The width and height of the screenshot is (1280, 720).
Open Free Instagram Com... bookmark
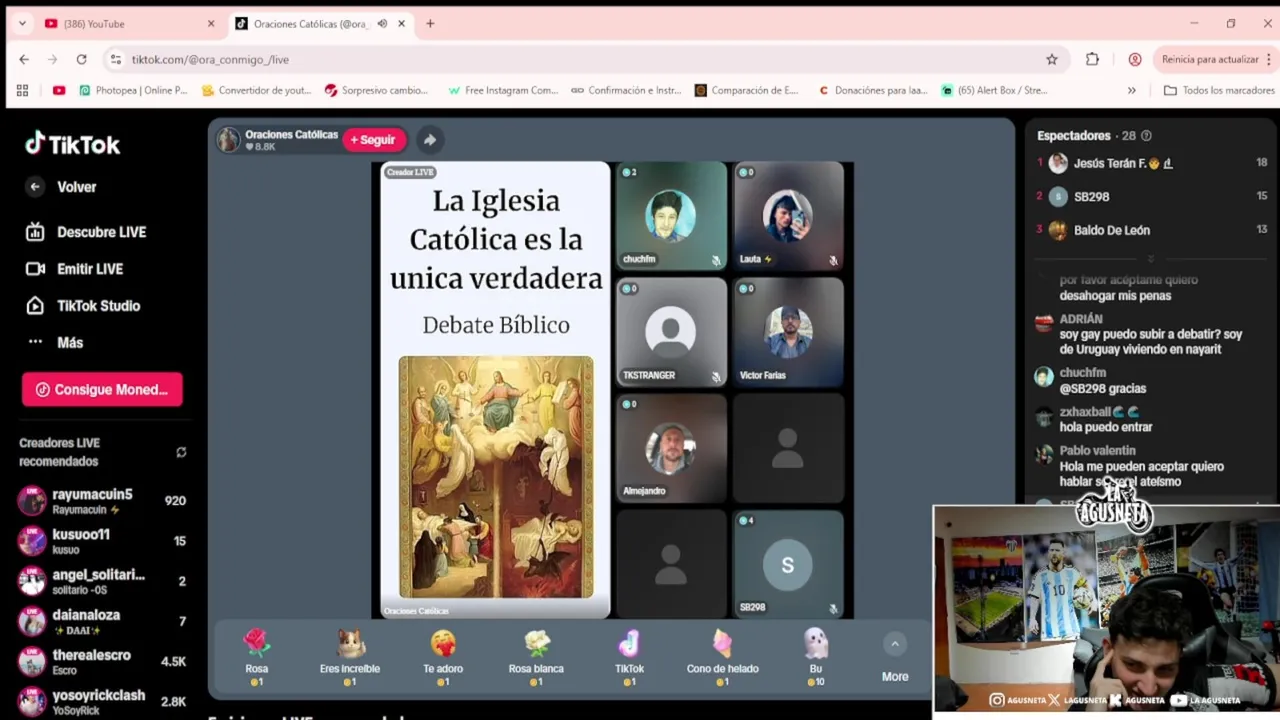coord(503,91)
